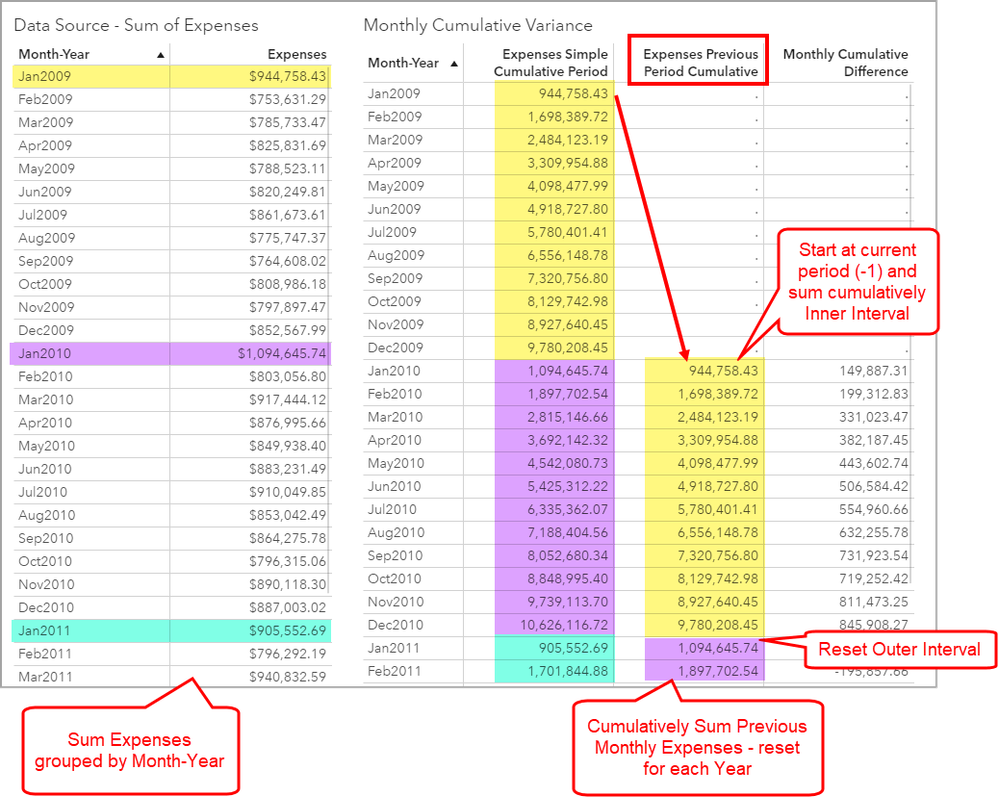The image size is (999, 798).
Task: Click cumulative value 7,320,756.80 for Sep2009
Action: [x=567, y=278]
